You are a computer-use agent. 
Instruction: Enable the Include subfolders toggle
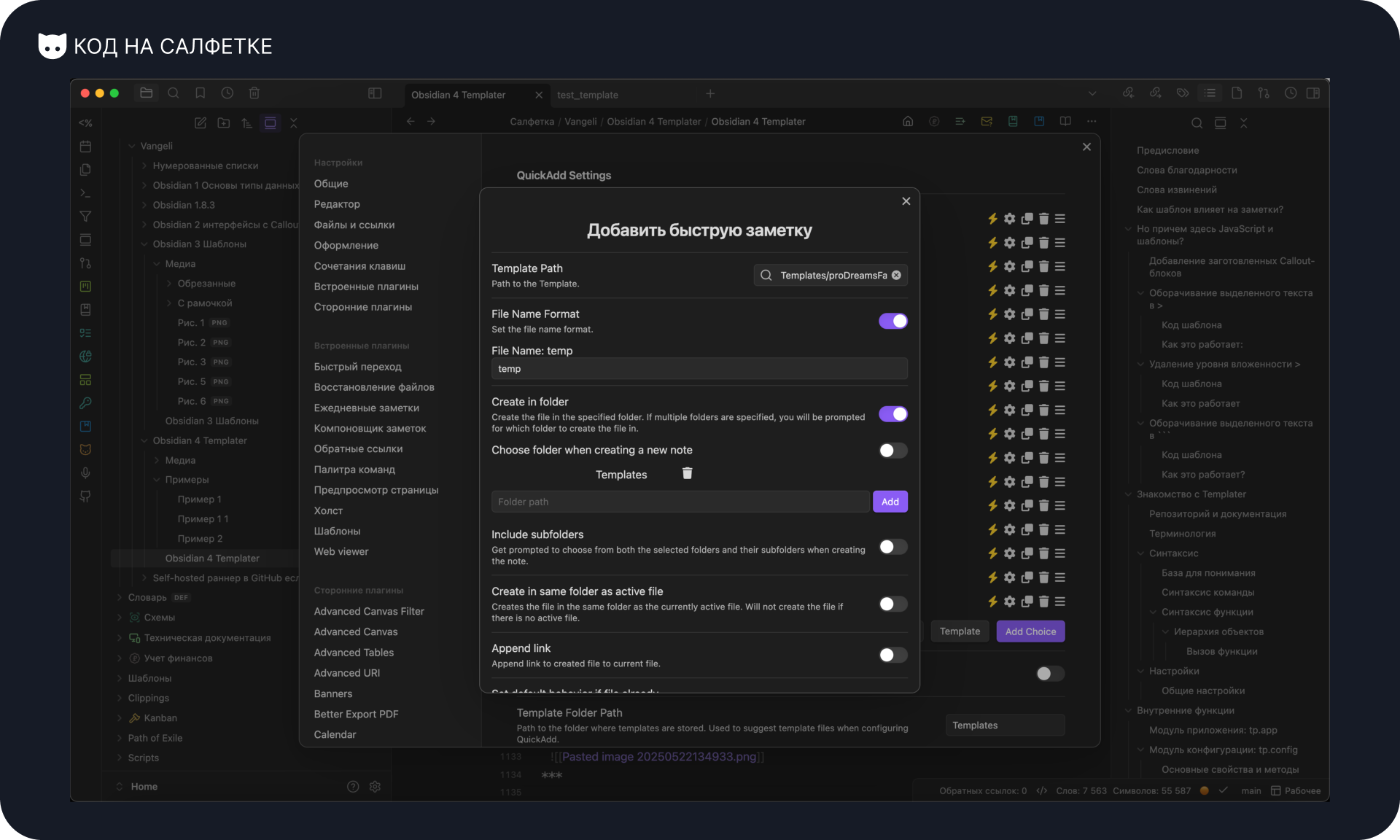pyautogui.click(x=893, y=547)
